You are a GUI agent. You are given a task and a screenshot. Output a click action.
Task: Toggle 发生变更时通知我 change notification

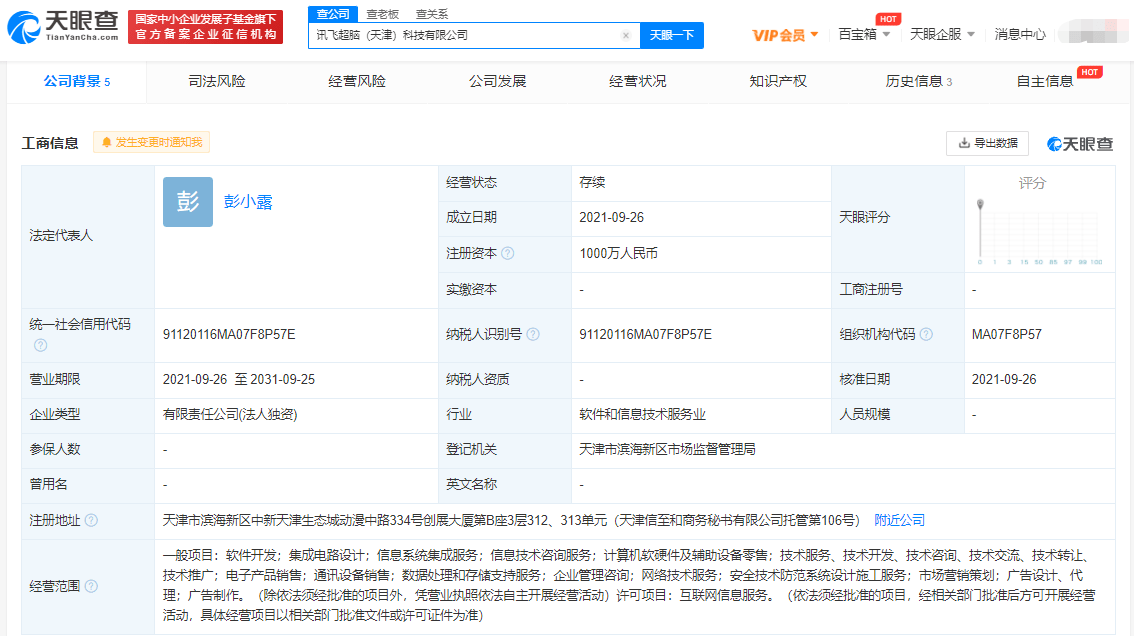click(x=152, y=143)
